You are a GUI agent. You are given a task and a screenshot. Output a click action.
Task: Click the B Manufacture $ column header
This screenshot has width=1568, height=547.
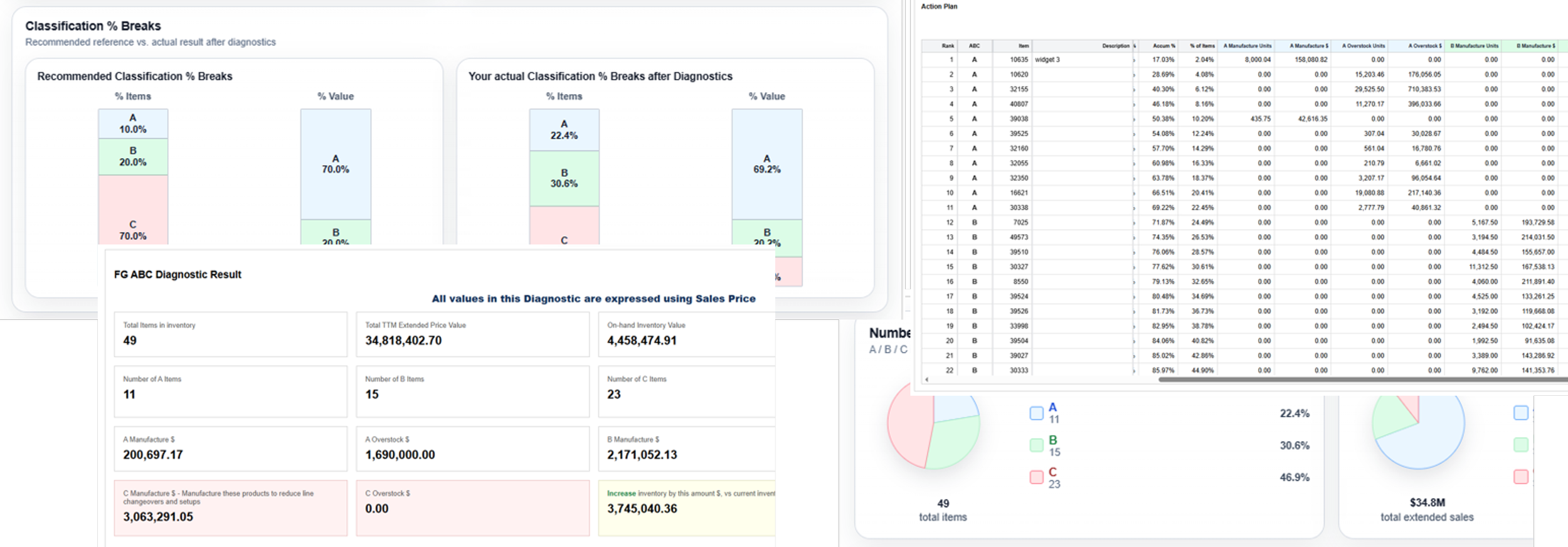pos(1529,46)
